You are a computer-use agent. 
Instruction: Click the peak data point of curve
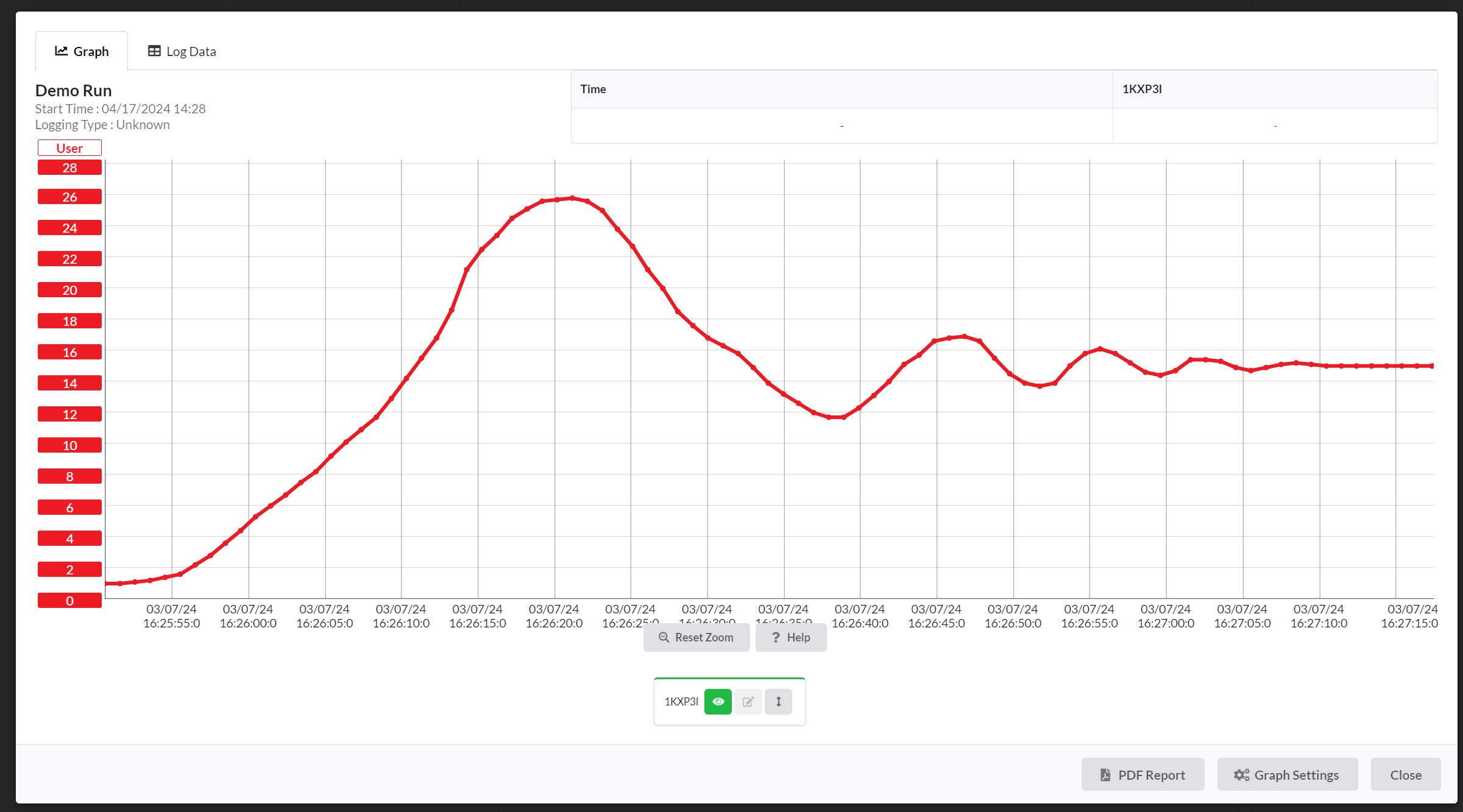572,198
